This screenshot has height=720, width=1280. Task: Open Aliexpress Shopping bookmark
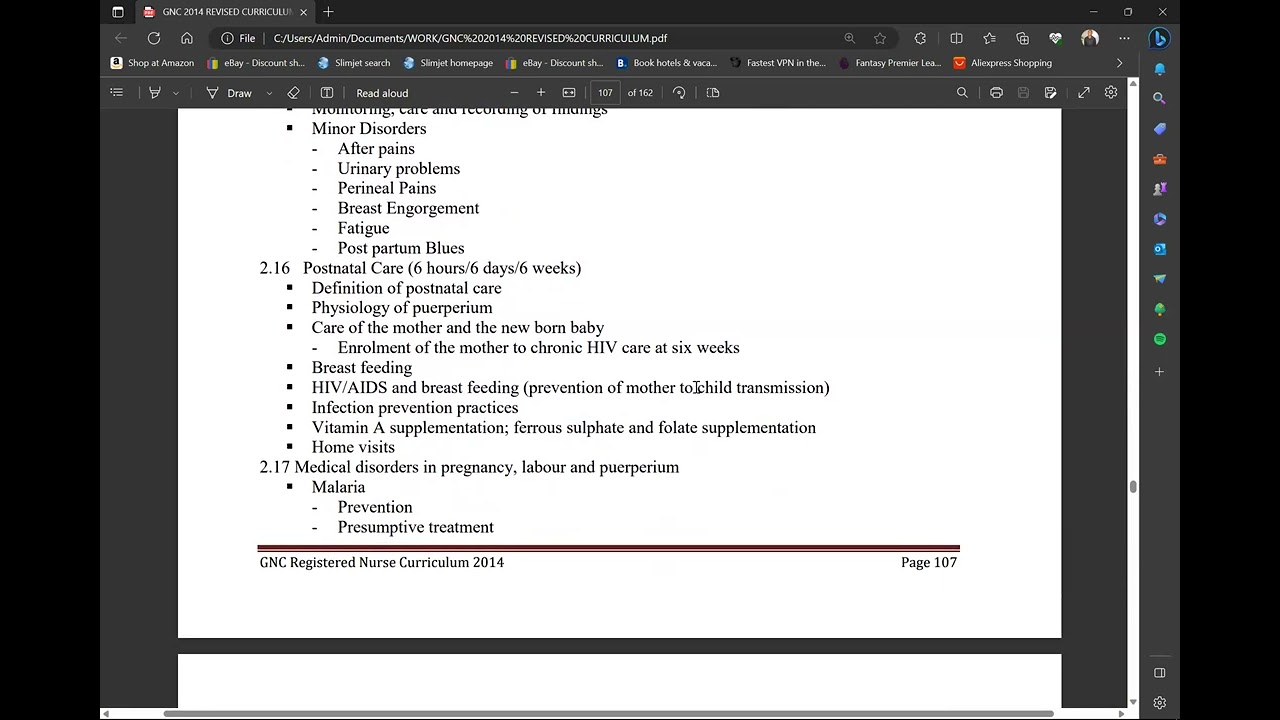1003,63
